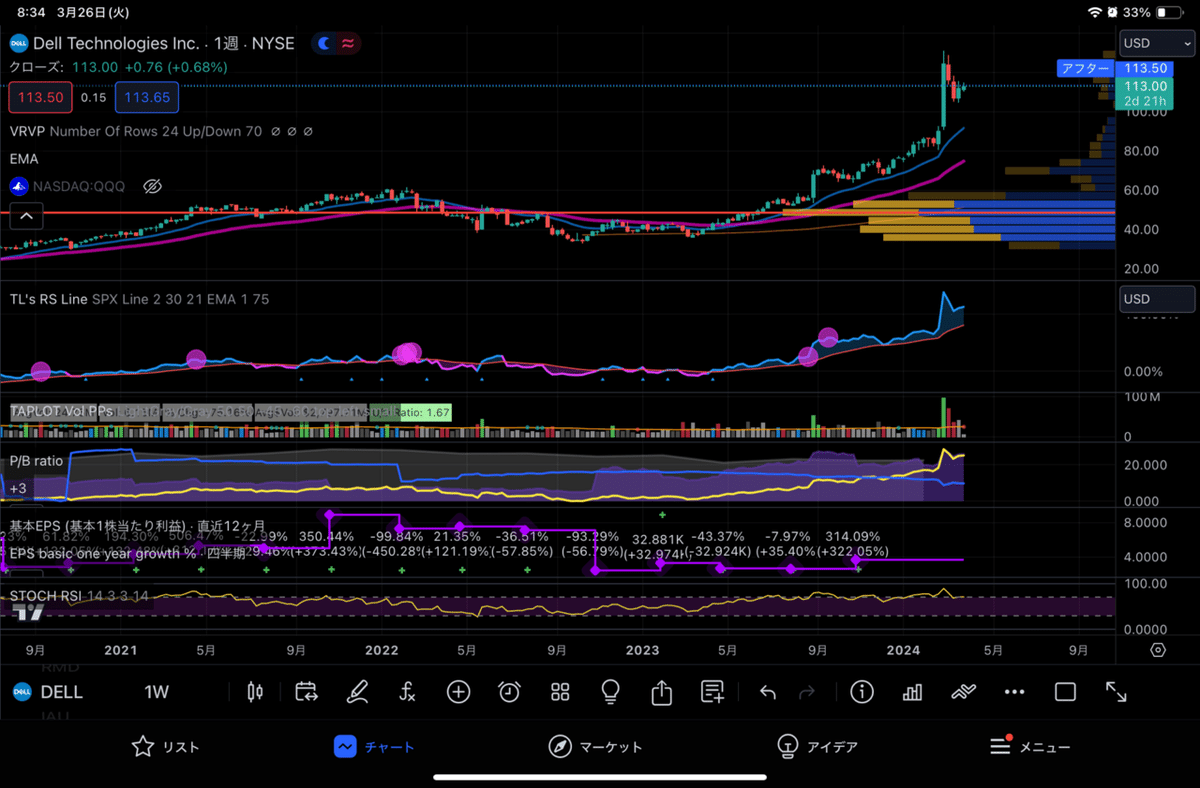Screen dimensions: 1200x788
Task: Open compare lines icon in toolbar
Action: pyautogui.click(x=963, y=692)
